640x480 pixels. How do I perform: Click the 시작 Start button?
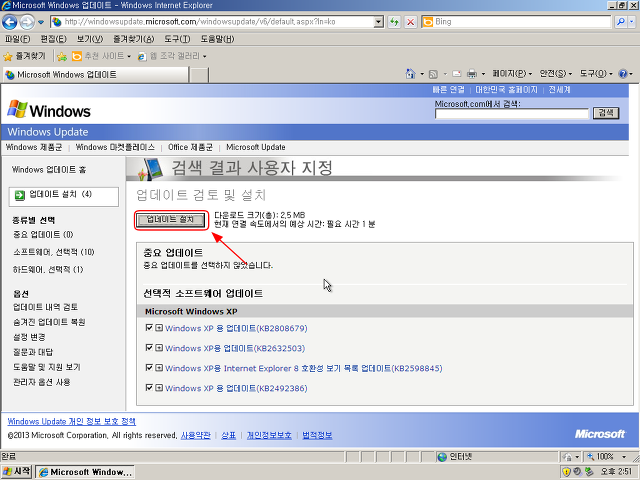click(x=17, y=472)
